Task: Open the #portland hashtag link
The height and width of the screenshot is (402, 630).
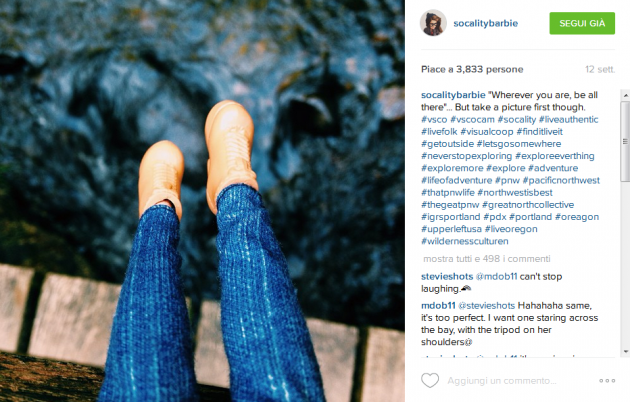Action: (530, 217)
